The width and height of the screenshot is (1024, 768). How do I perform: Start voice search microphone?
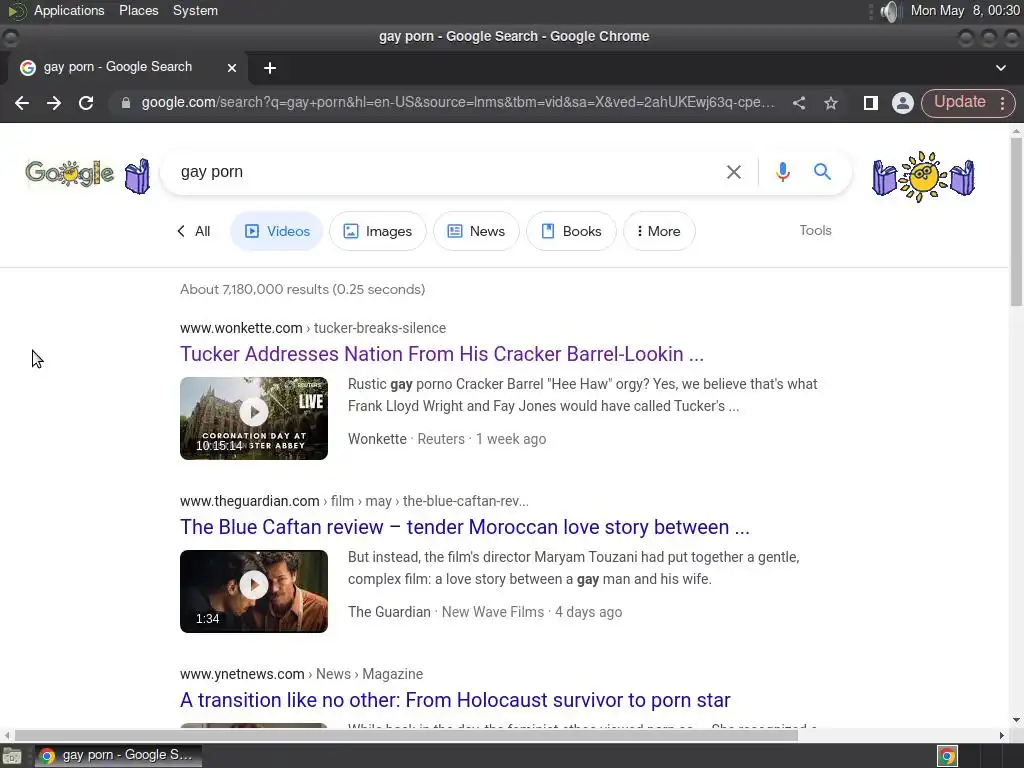(x=782, y=172)
